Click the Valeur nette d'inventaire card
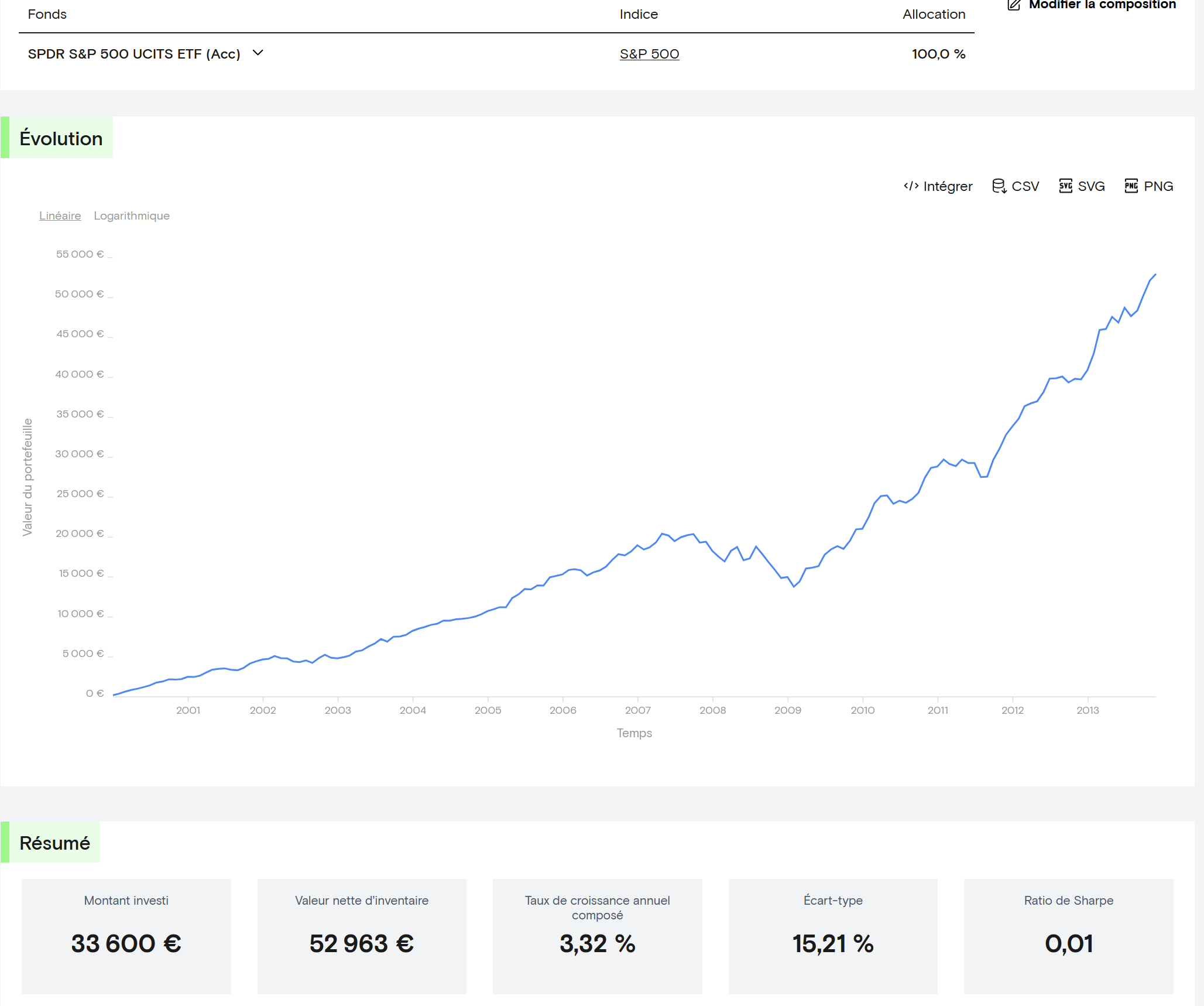 click(361, 935)
